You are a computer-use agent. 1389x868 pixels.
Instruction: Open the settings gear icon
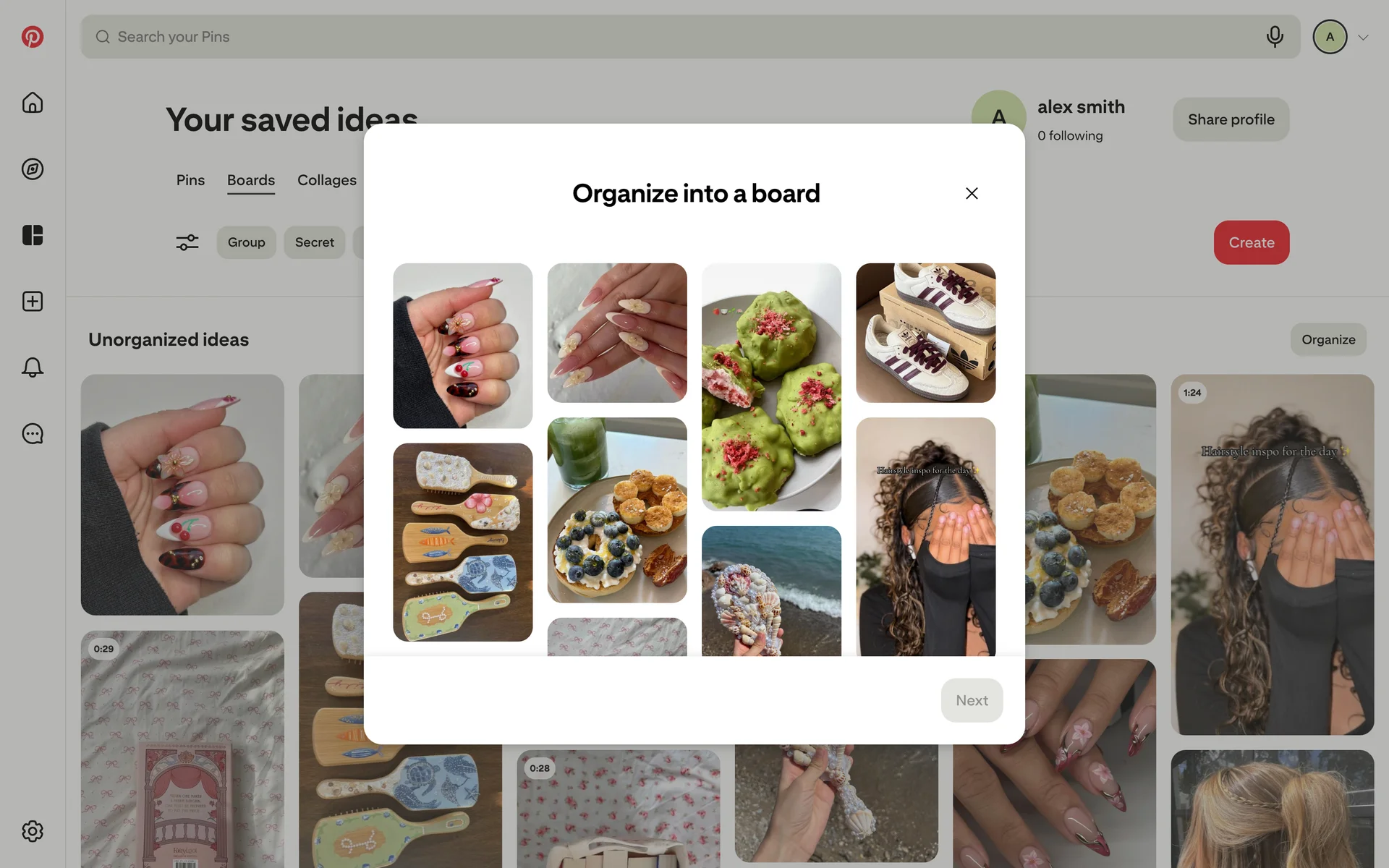(x=33, y=831)
